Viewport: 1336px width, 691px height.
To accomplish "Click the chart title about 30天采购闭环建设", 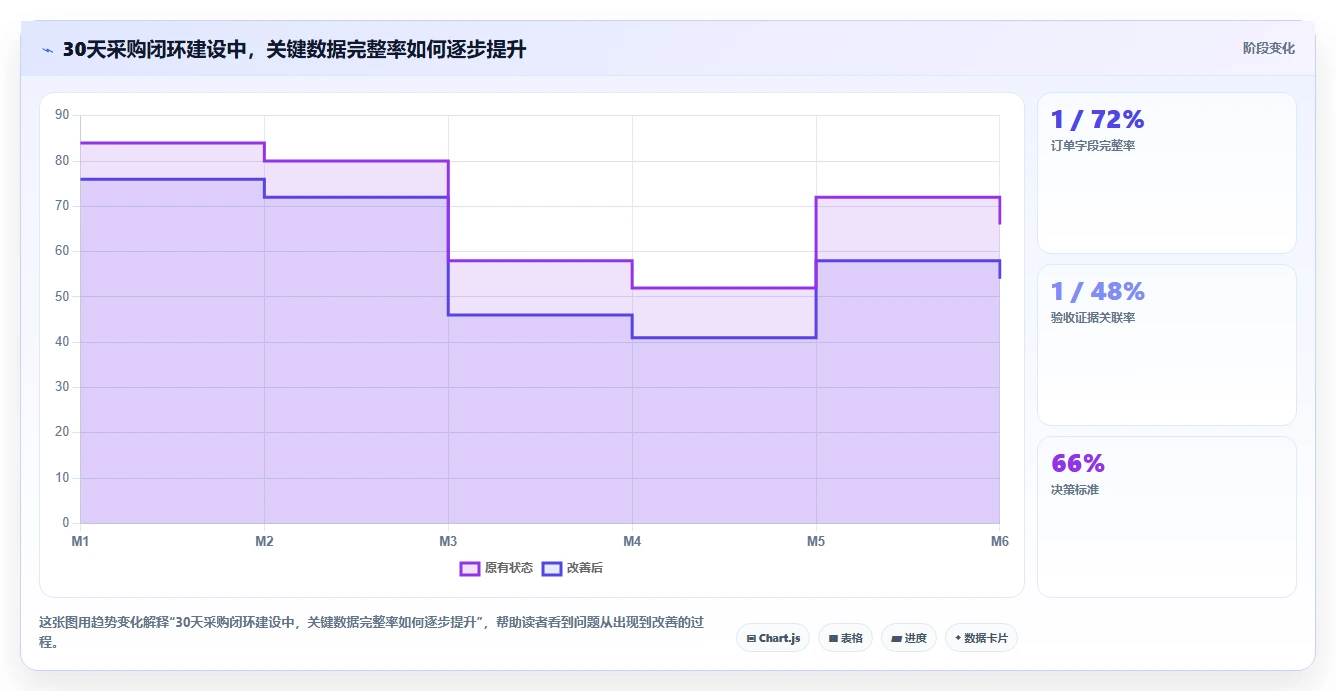I will [x=294, y=50].
